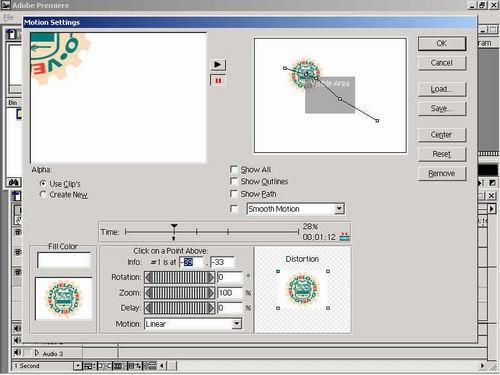The image size is (500, 375).
Task: Click OK to confirm motion settings
Action: [x=442, y=43]
